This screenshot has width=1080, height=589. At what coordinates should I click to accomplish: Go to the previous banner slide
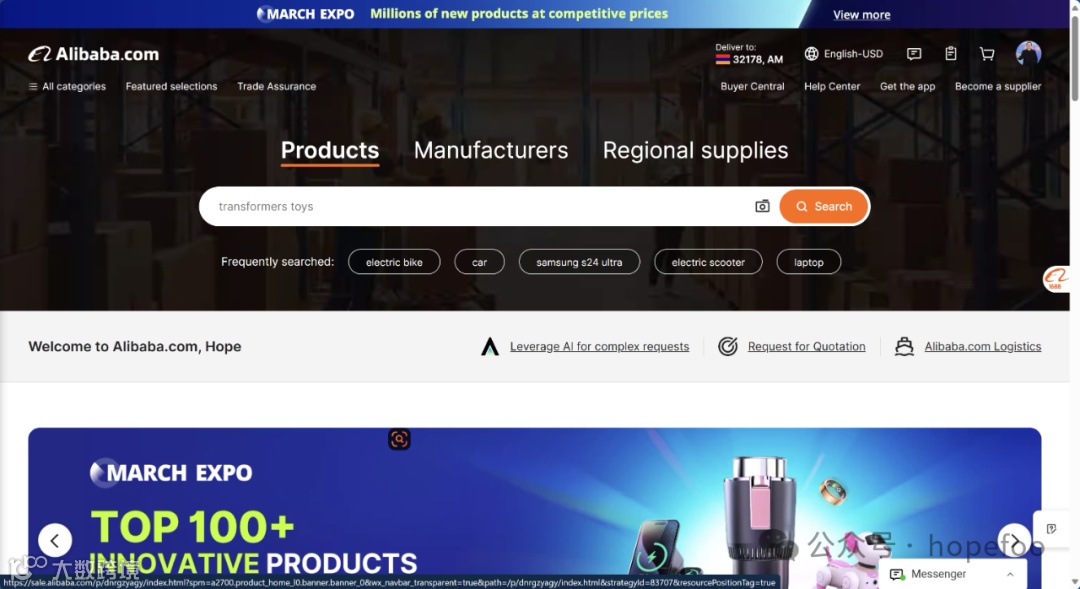coord(55,540)
